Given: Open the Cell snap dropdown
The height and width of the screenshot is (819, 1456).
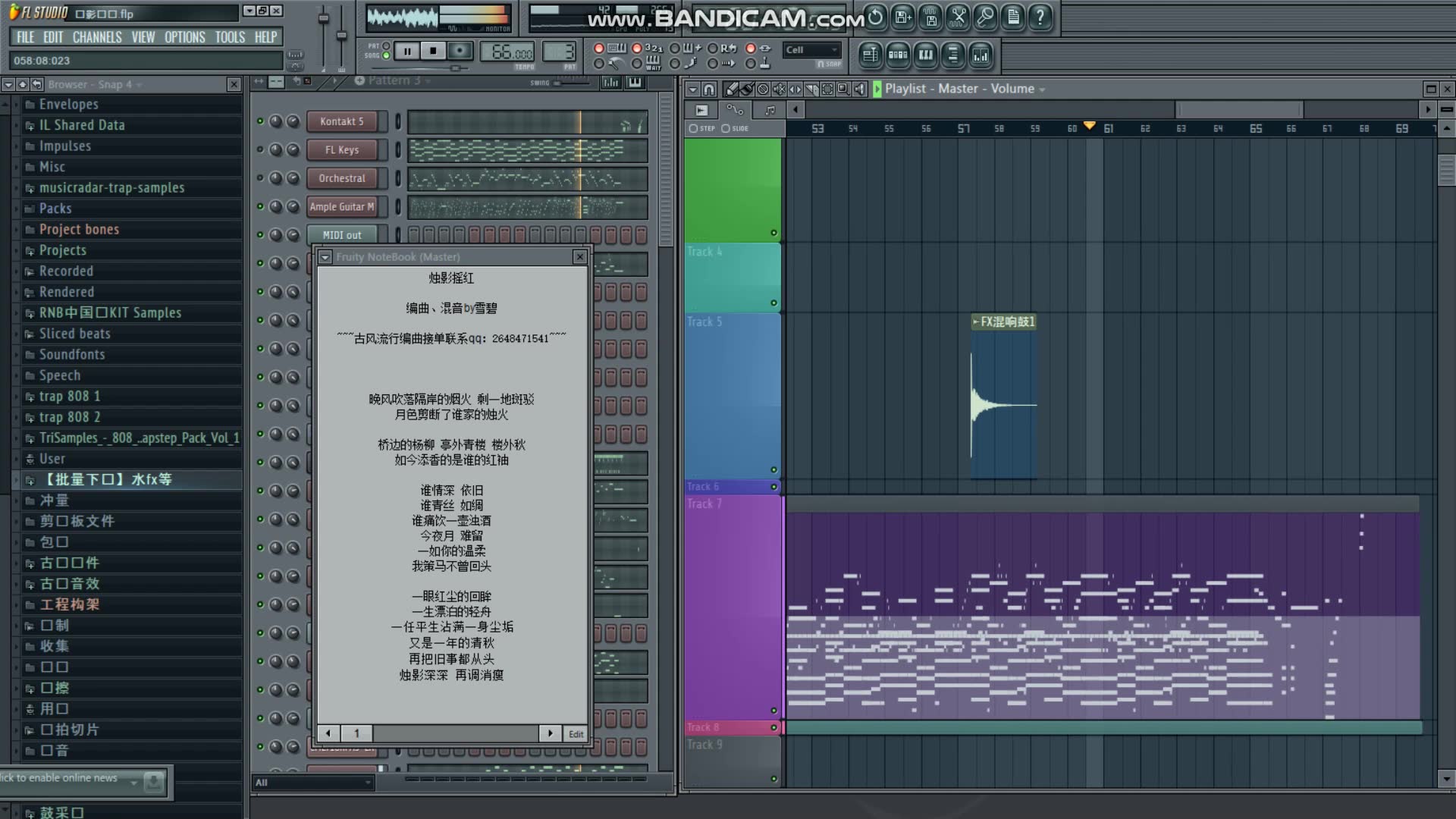Looking at the screenshot, I should [x=811, y=50].
